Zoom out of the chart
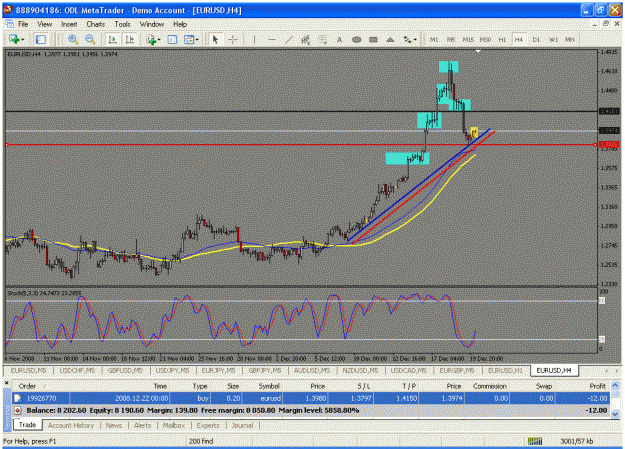Screen dimensions: 625x449 point(90,39)
